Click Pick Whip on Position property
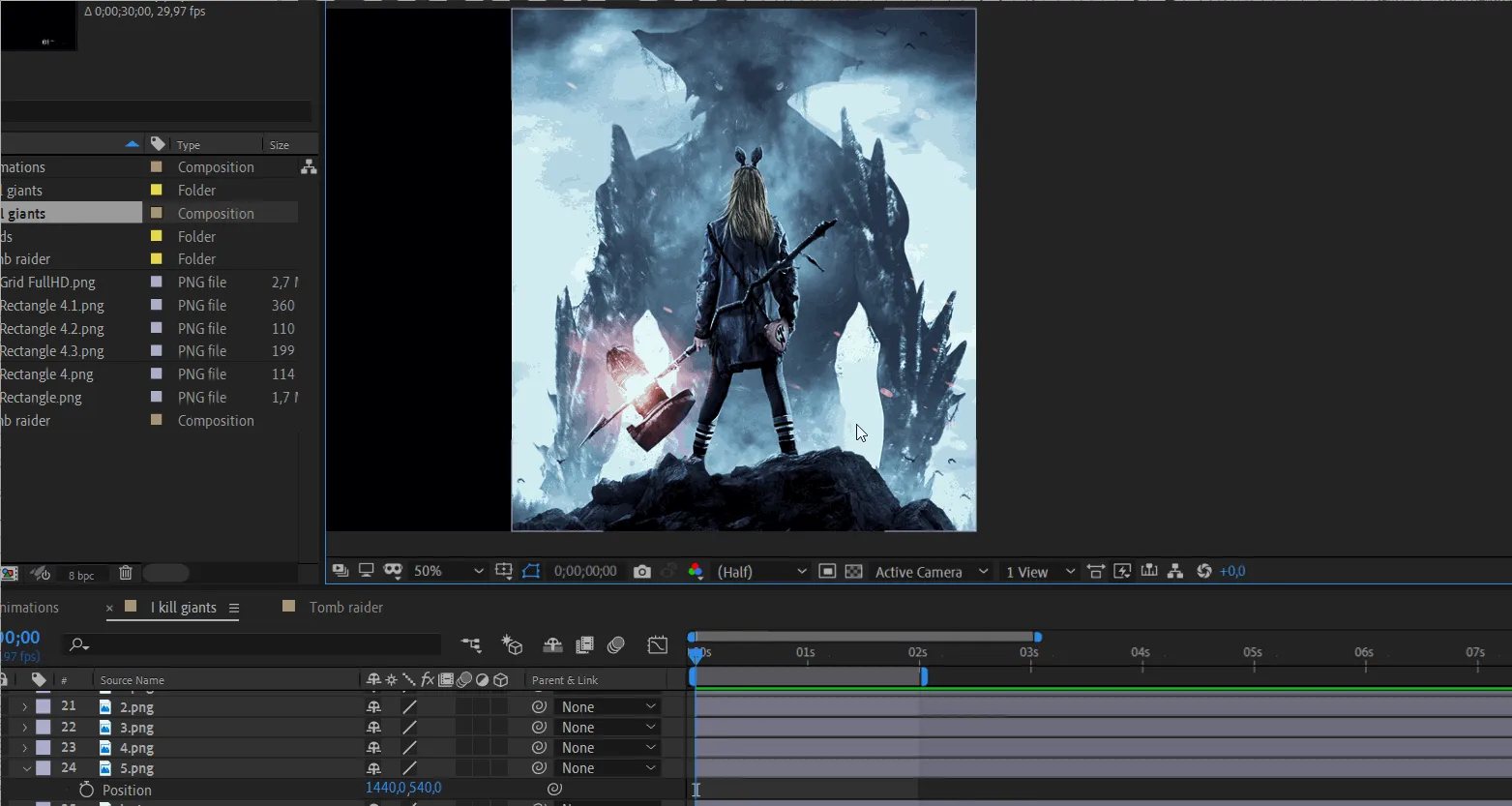Image resolution: width=1512 pixels, height=806 pixels. (554, 790)
